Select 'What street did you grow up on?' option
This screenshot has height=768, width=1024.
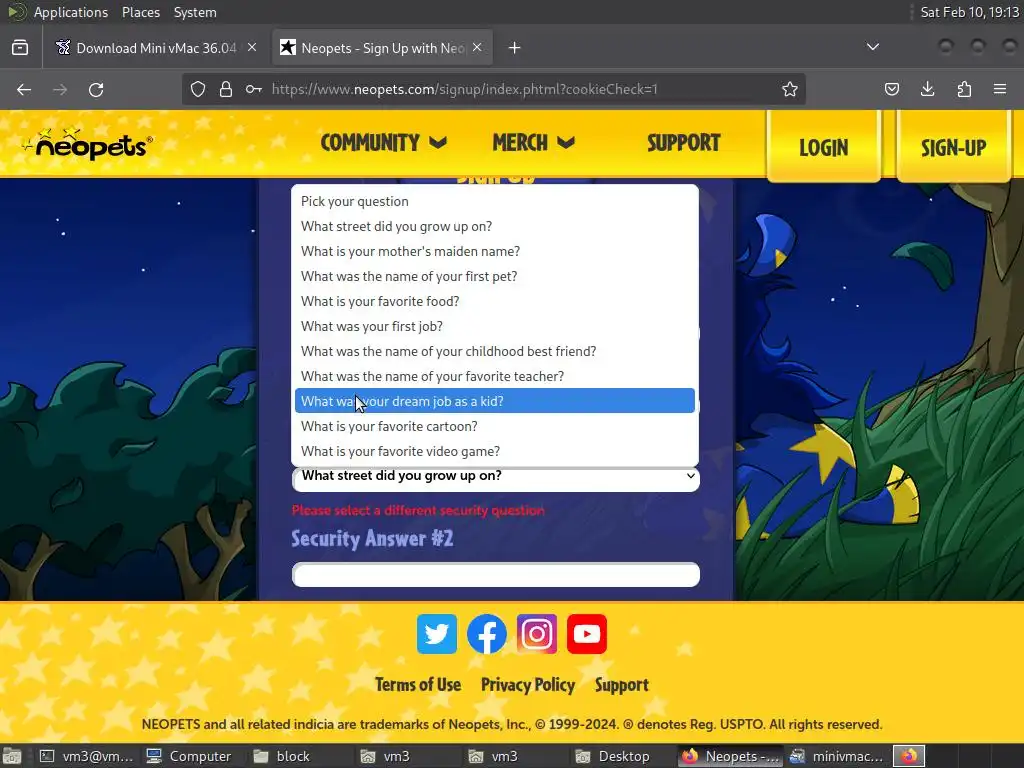(x=494, y=226)
